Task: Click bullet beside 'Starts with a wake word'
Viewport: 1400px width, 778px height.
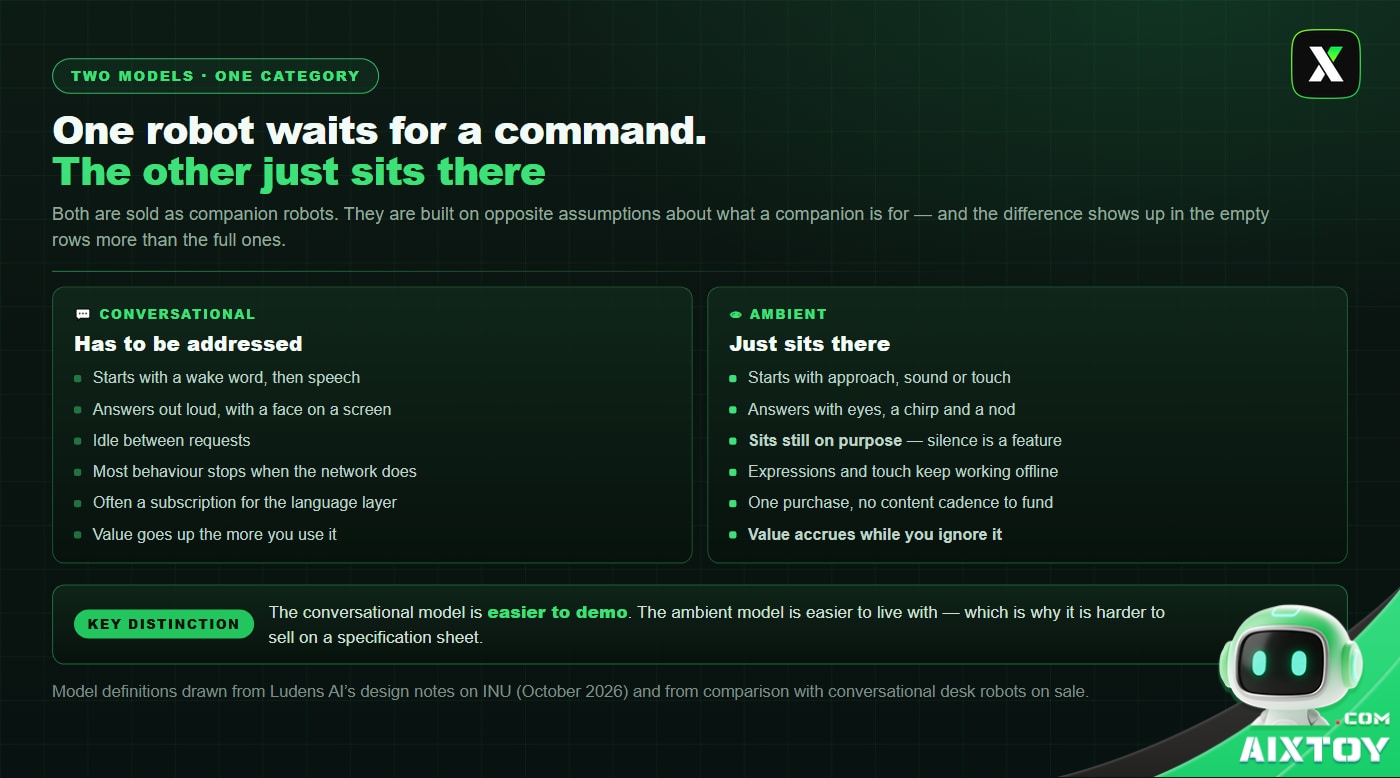Action: coord(78,378)
